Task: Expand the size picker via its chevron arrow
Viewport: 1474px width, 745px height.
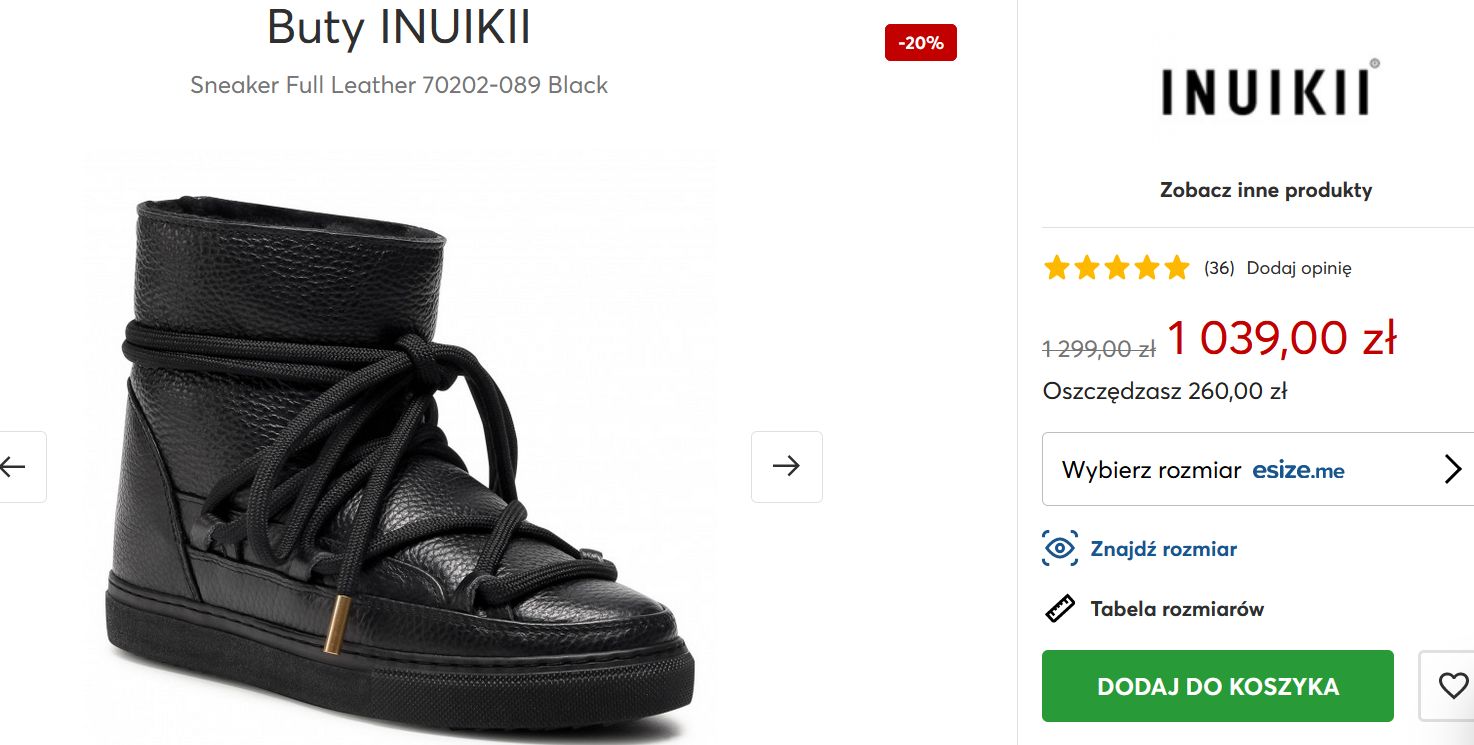Action: (x=1453, y=469)
